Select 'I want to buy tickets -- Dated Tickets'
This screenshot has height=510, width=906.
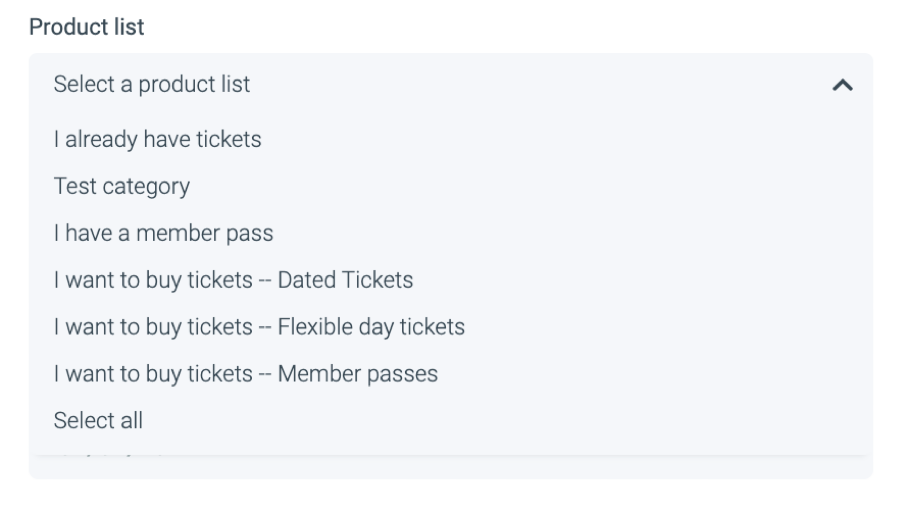(x=233, y=280)
